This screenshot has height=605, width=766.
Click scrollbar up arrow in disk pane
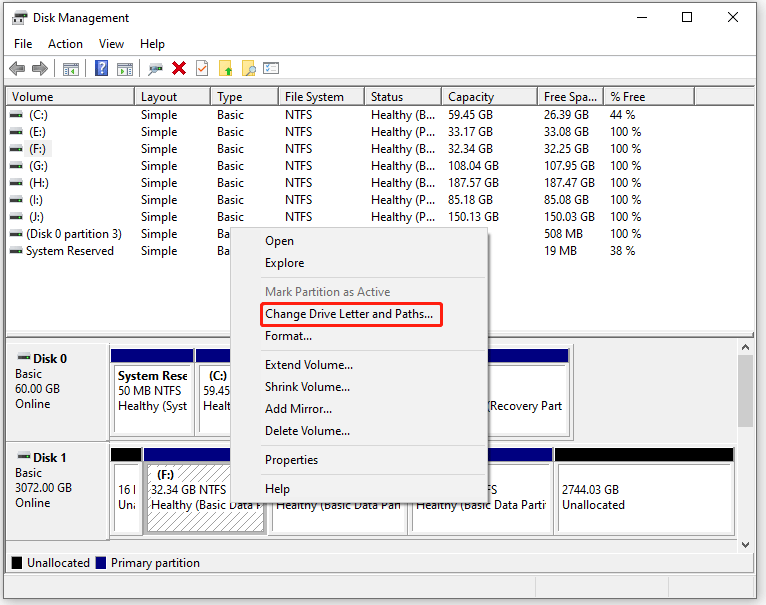point(745,347)
